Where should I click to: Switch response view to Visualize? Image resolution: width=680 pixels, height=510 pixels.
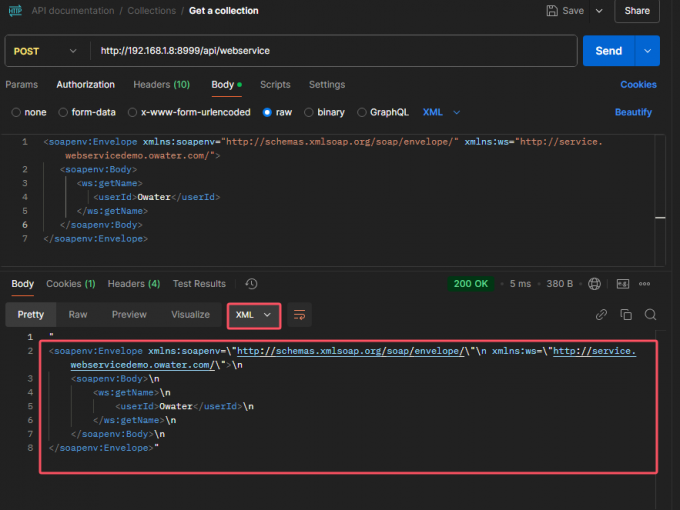(x=190, y=314)
